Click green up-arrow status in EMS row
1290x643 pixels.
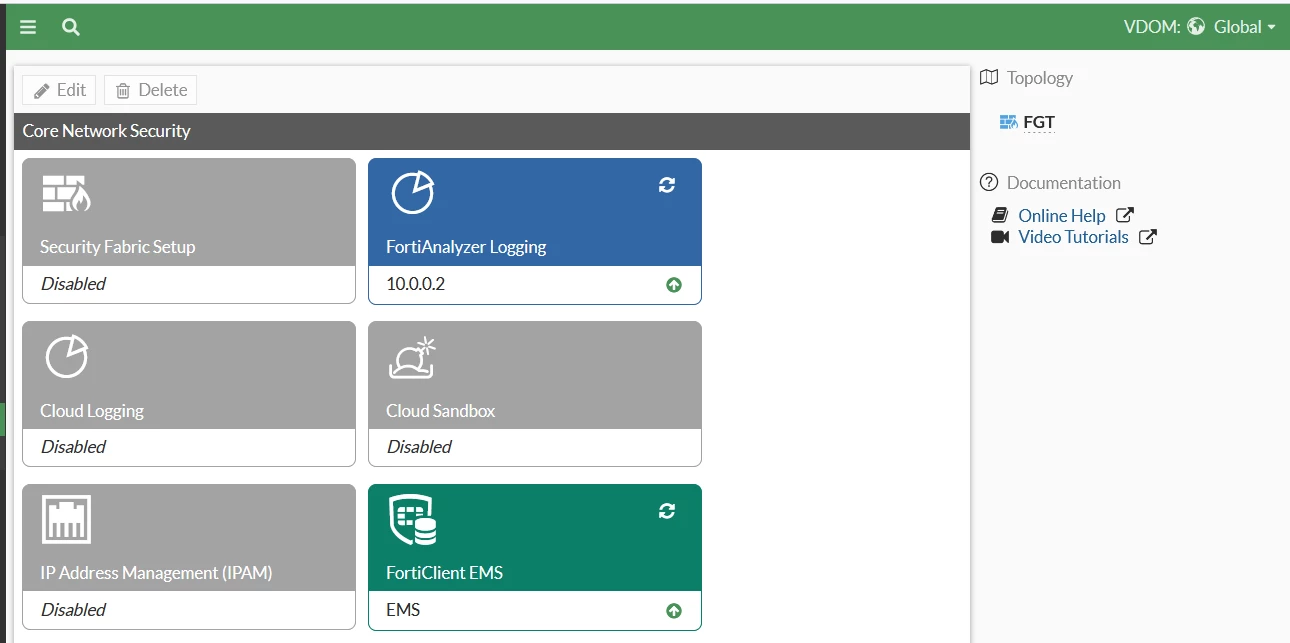click(674, 611)
